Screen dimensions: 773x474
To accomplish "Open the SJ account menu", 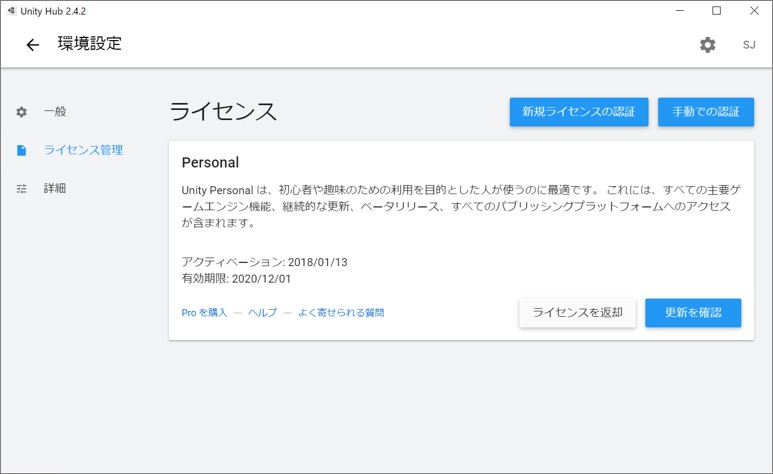I will (x=749, y=45).
